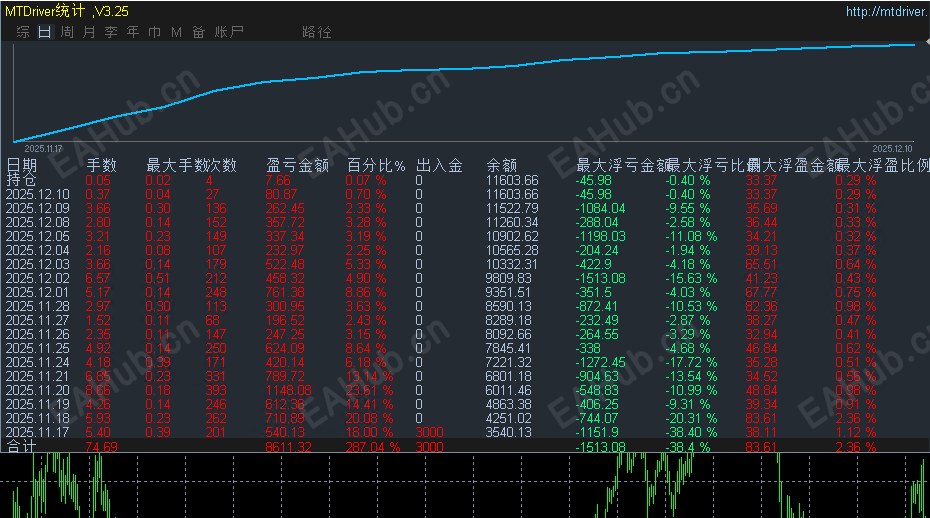The width and height of the screenshot is (930, 518).
Task: Select the 2025.12.03 date row
Action: [37, 265]
